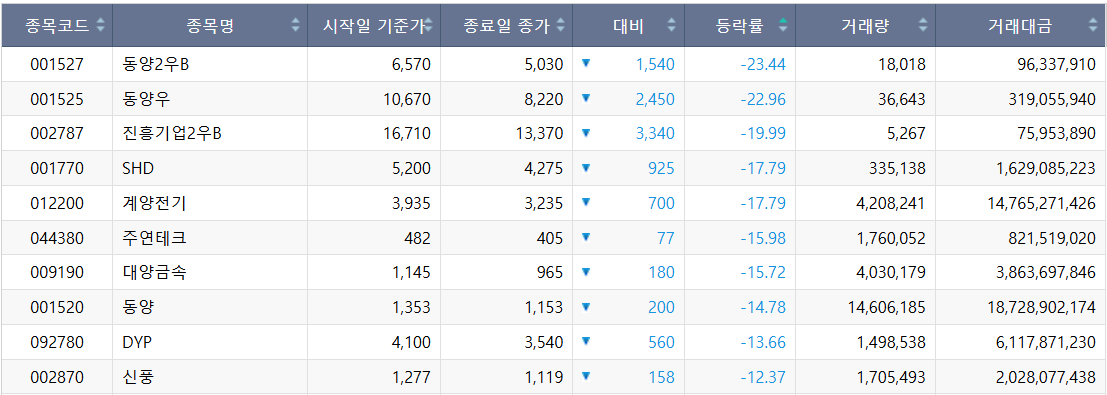Click the trading volume 335,138
This screenshot has height=395, width=1107.
pos(897,168)
